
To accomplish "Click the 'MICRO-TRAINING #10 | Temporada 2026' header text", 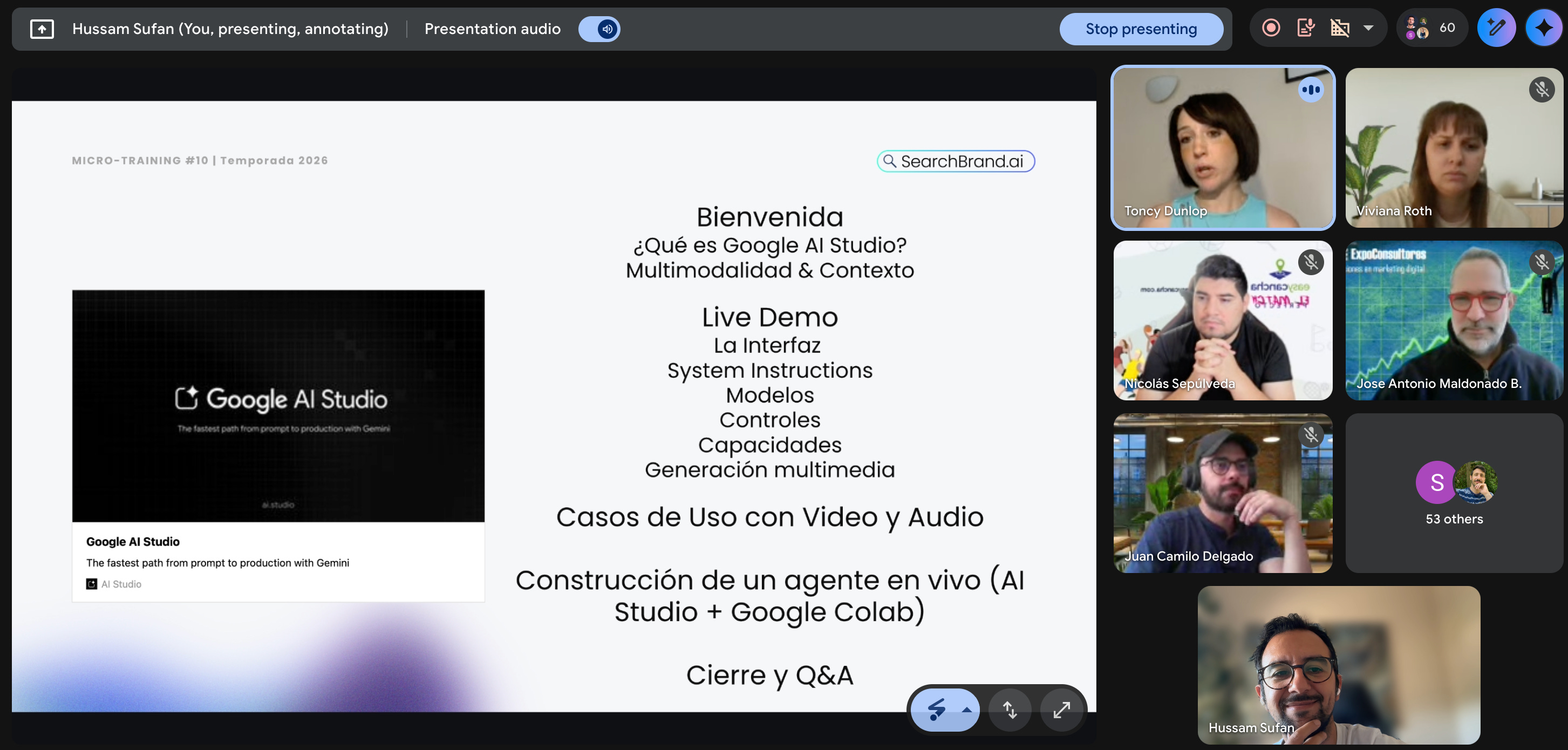I will coord(200,161).
